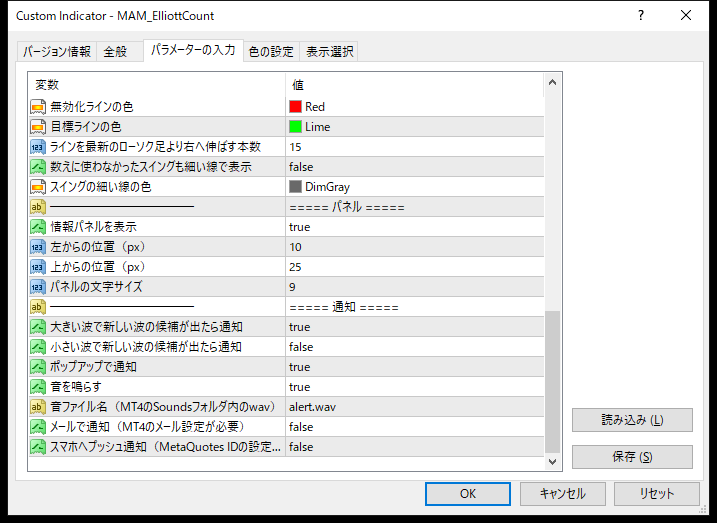
Task: Click the string icon of the パネル separator row
Action: 38,207
